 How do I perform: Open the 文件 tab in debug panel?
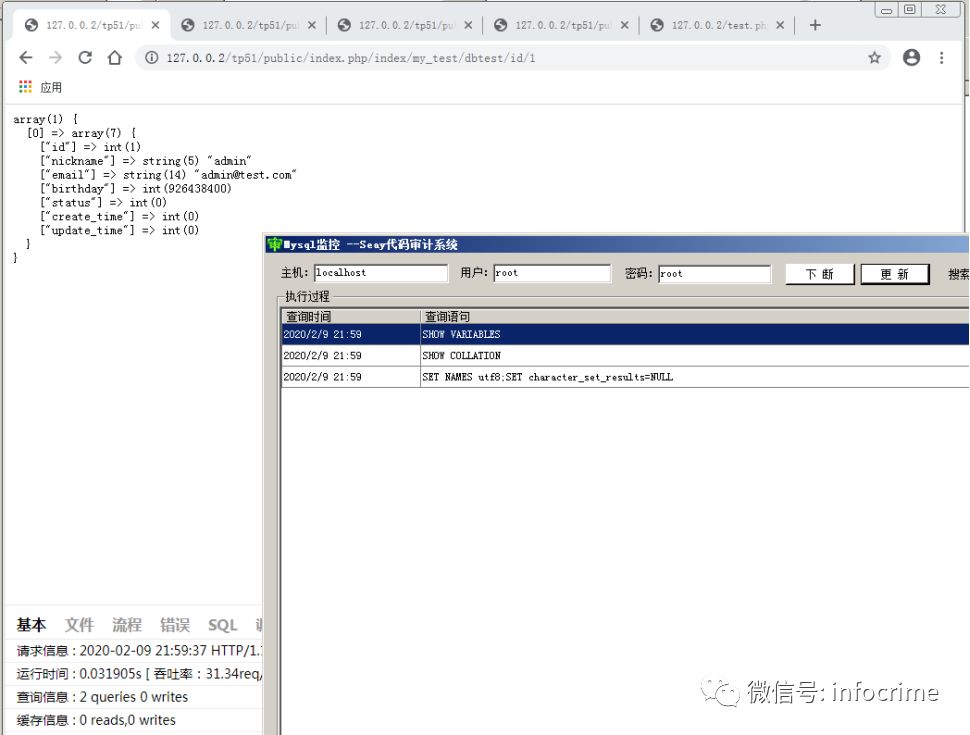[x=79, y=625]
